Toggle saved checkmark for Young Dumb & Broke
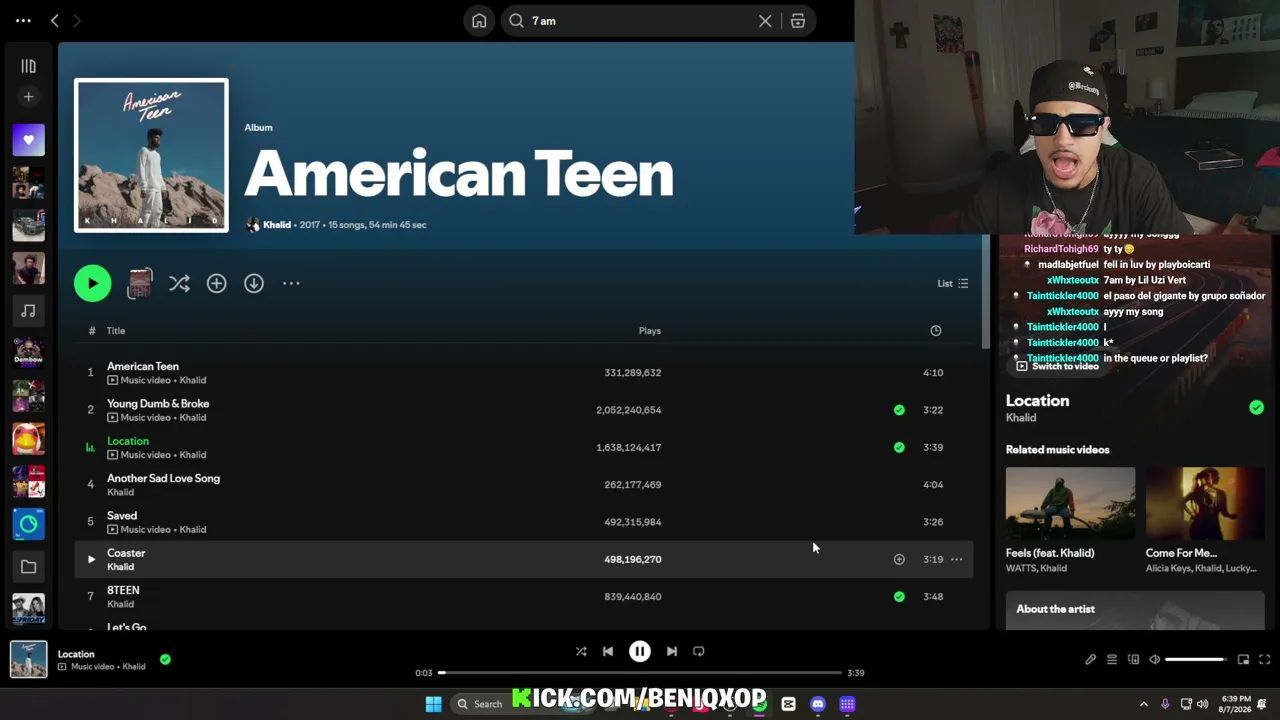Viewport: 1280px width, 720px height. click(899, 410)
